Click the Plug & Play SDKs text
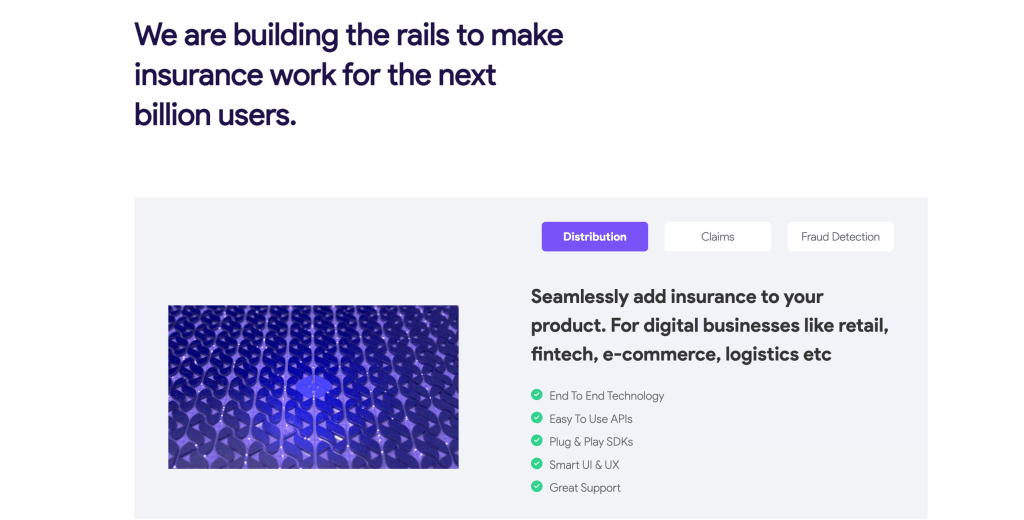The image size is (1024, 520). click(590, 442)
